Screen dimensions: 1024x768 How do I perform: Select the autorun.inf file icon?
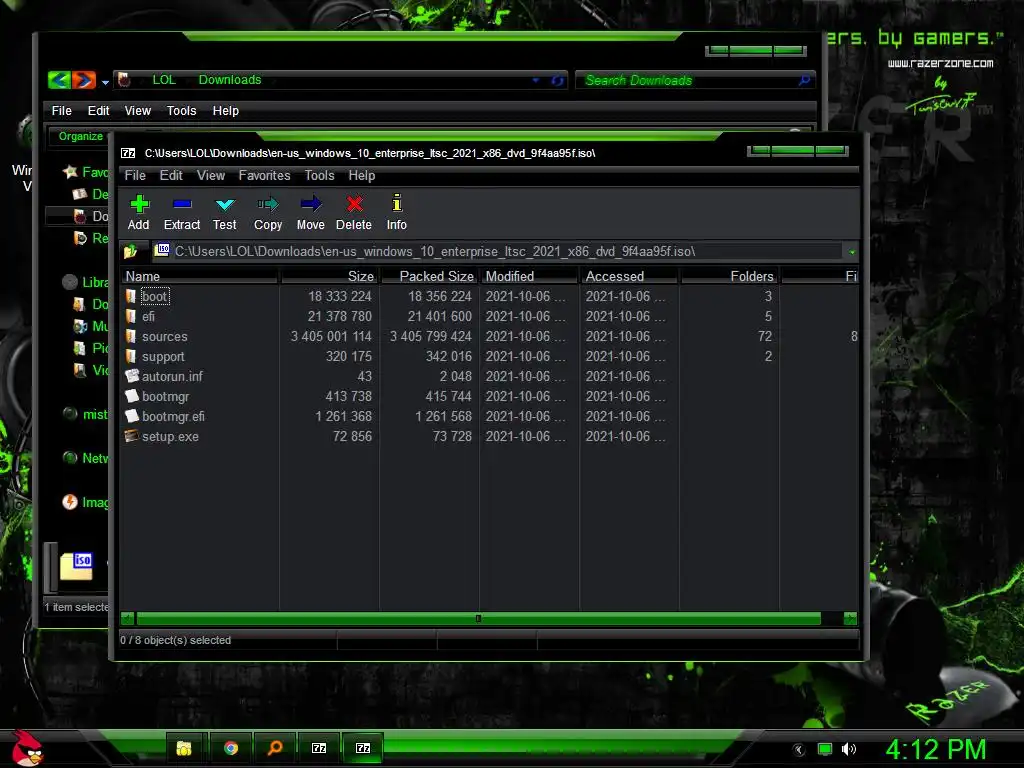click(x=132, y=376)
